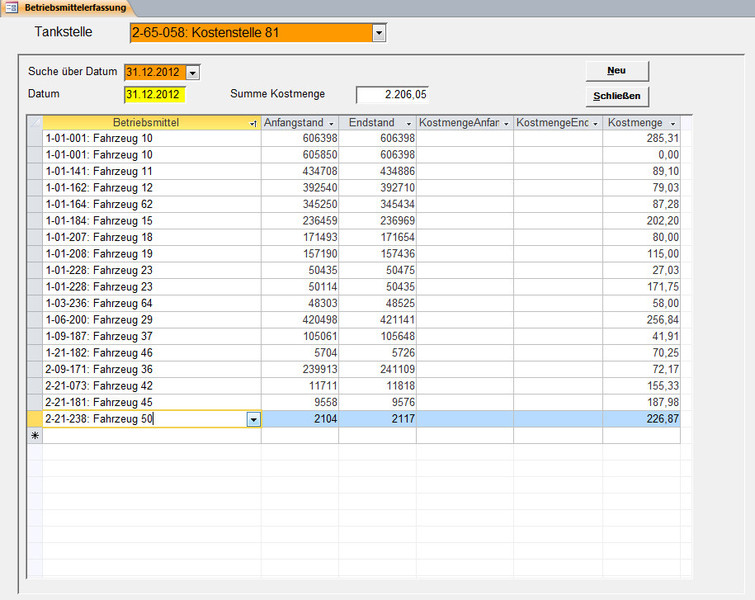Open the Tankstelle combo box dropdown arrow

(x=379, y=33)
